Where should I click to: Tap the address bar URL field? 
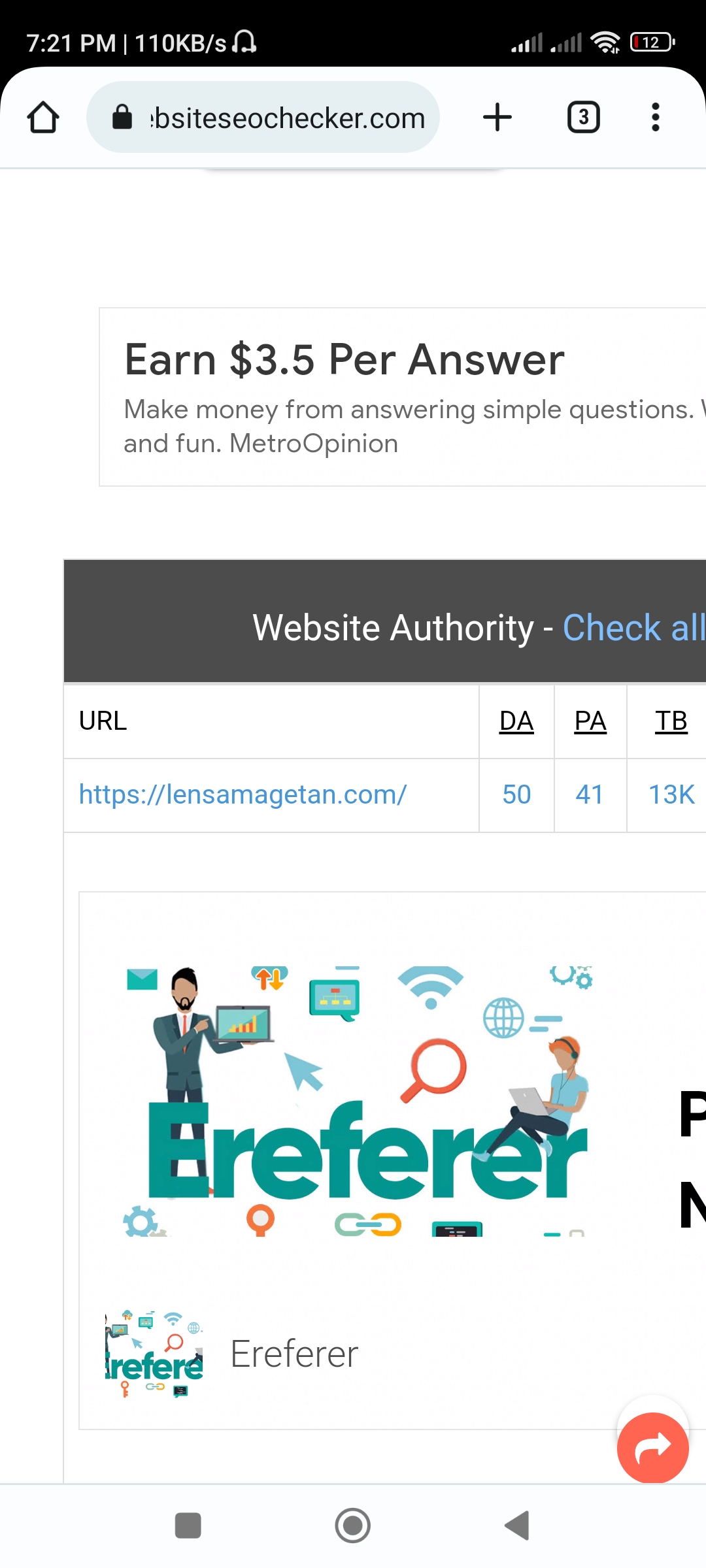click(263, 118)
